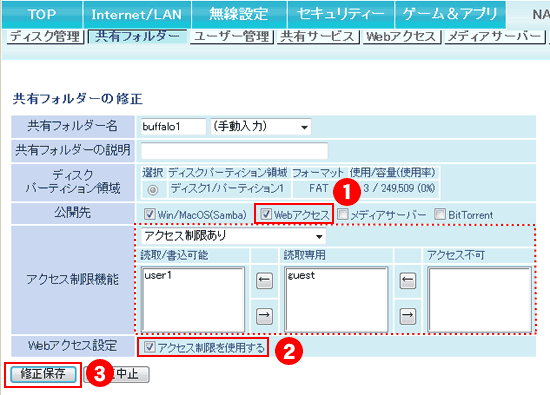Open the Webアクセス sub-tab

(402, 36)
